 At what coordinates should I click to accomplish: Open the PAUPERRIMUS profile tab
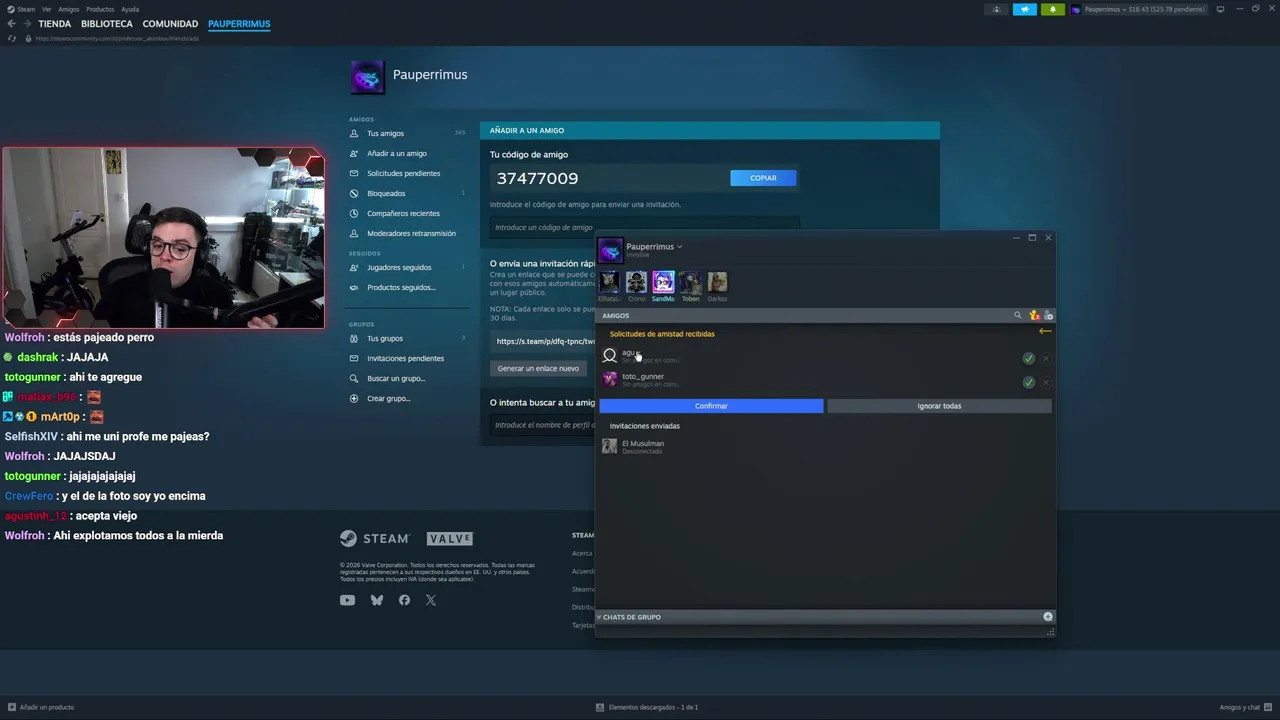tap(239, 24)
